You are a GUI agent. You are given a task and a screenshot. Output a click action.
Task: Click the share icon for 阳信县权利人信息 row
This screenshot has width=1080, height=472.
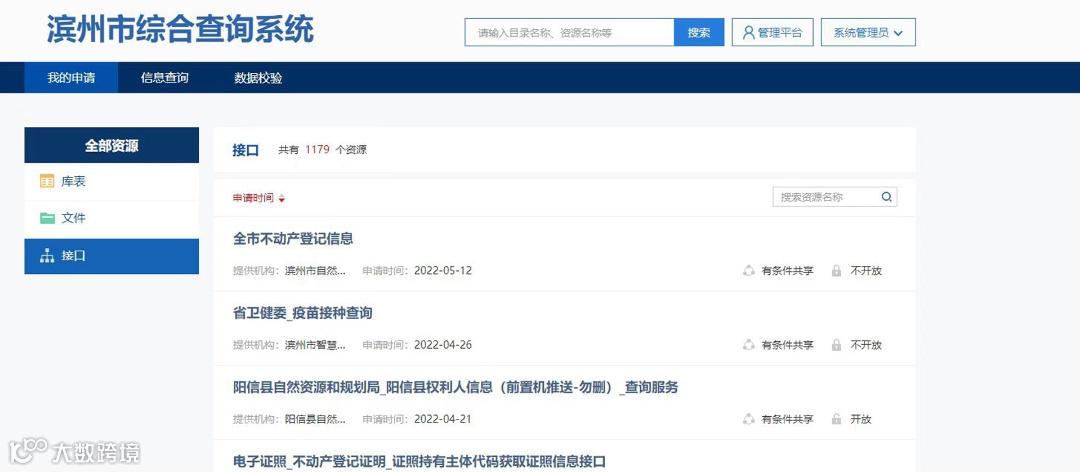[x=749, y=419]
